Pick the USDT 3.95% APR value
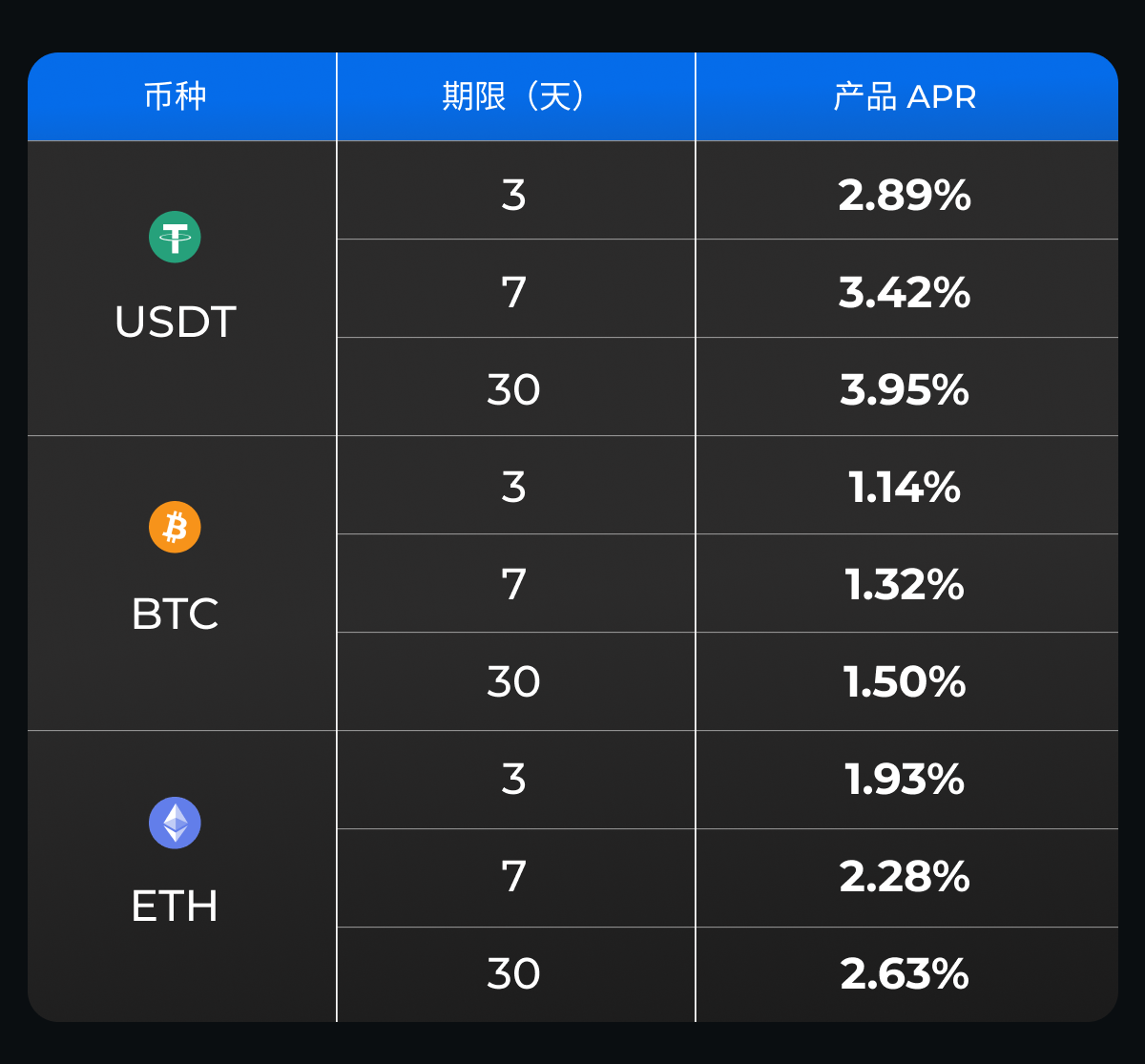This screenshot has height=1064, width=1145. point(905,390)
